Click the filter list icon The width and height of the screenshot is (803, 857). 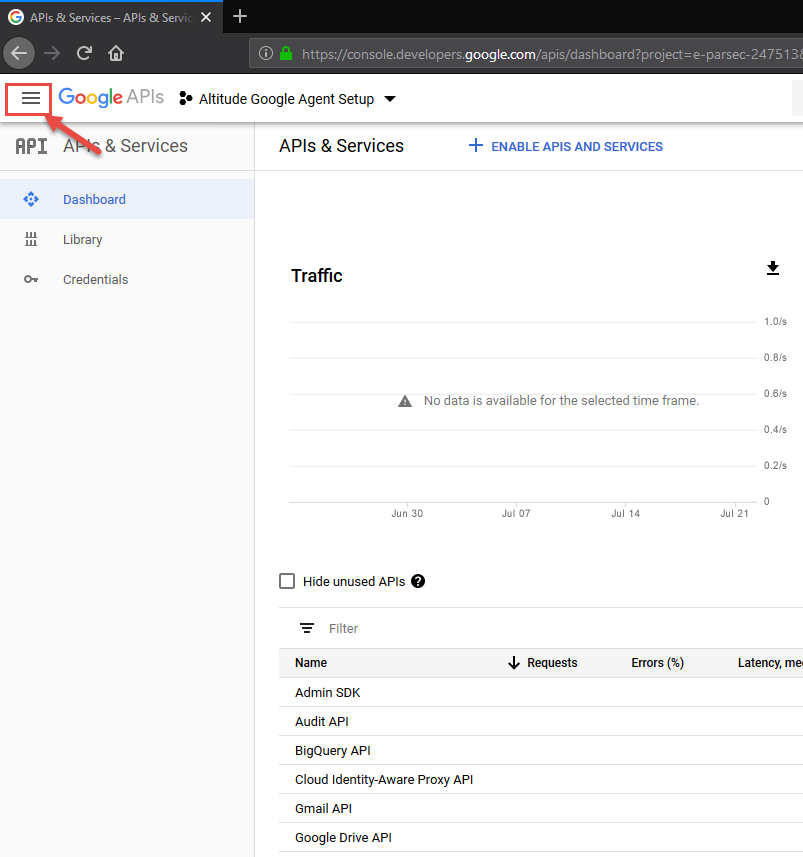(x=307, y=628)
